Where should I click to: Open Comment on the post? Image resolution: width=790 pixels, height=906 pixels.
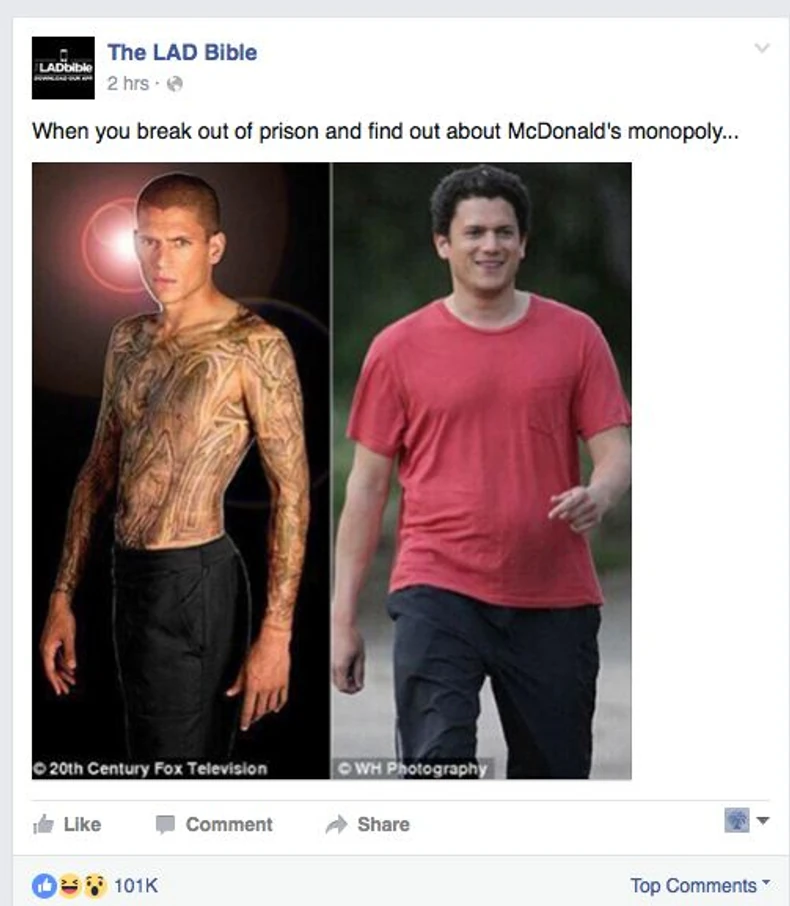pyautogui.click(x=229, y=825)
